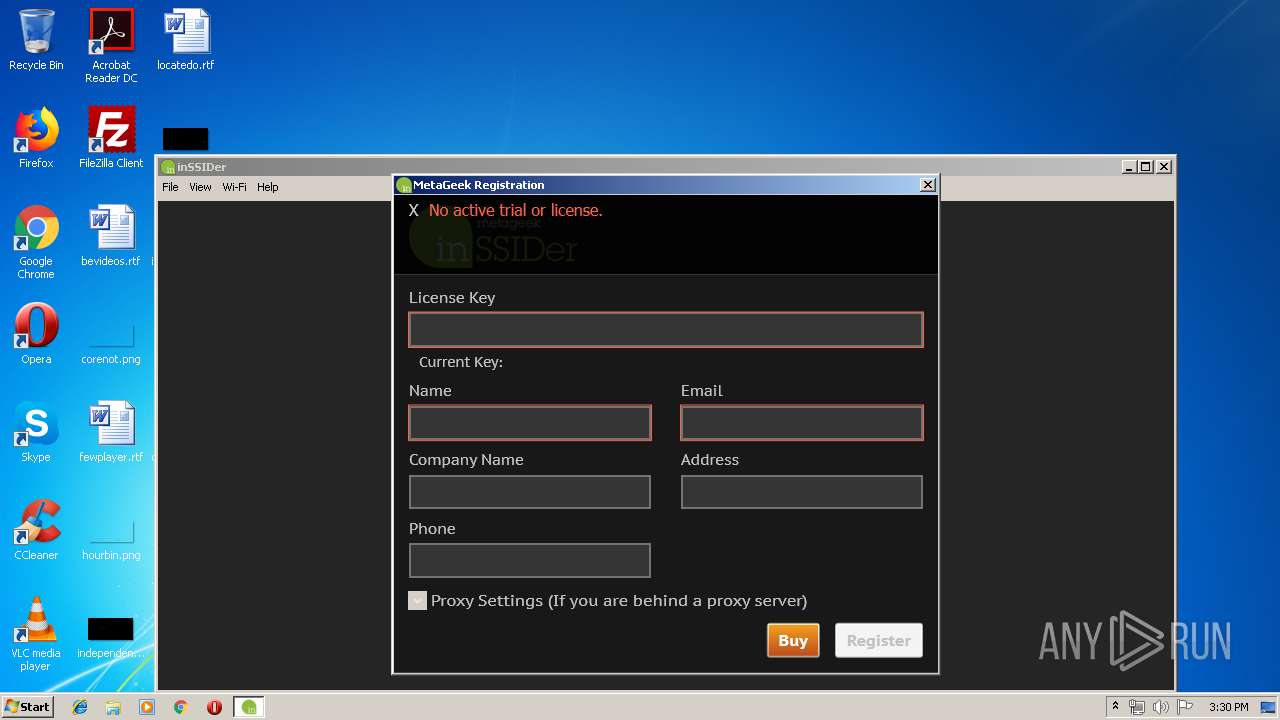This screenshot has height=720, width=1280.
Task: Click the 'Current Key:' label
Action: click(461, 362)
